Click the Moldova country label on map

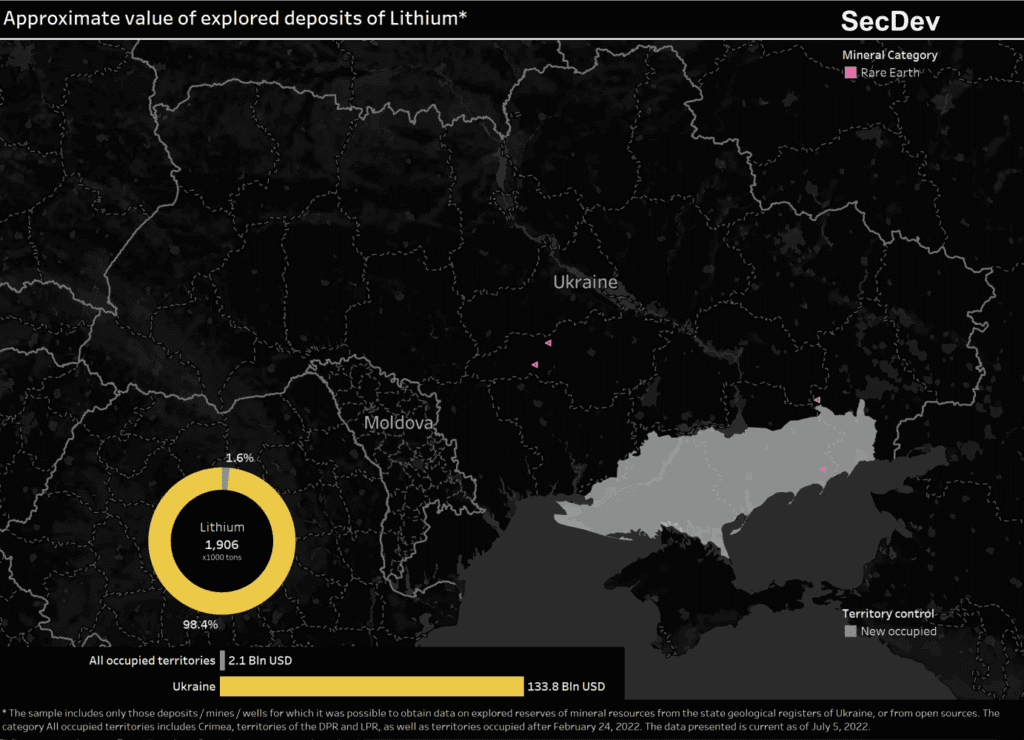point(399,423)
